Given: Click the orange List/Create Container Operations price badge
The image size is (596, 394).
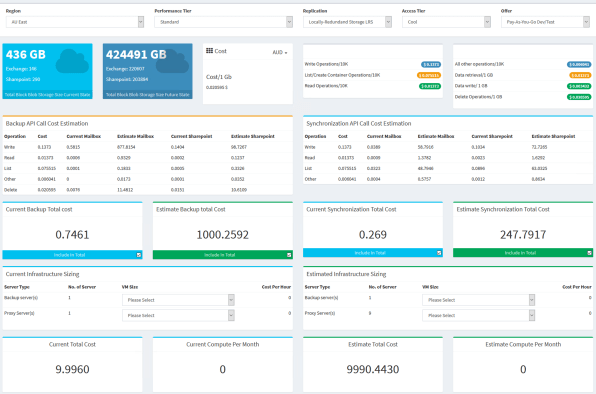Looking at the screenshot, I should [x=429, y=75].
